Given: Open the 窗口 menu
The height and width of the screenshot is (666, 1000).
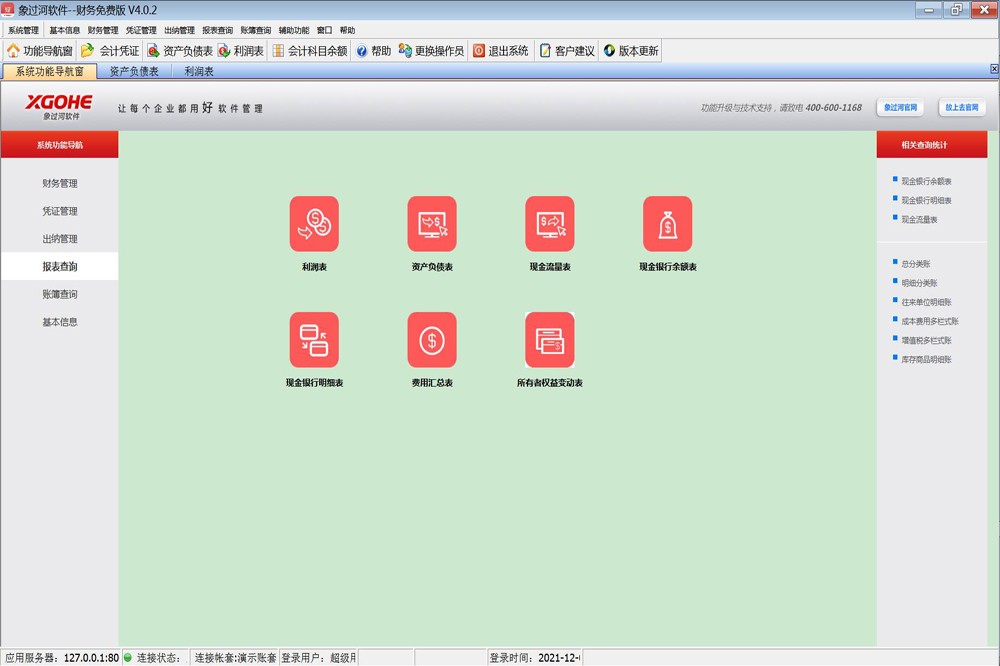Looking at the screenshot, I should (x=325, y=30).
